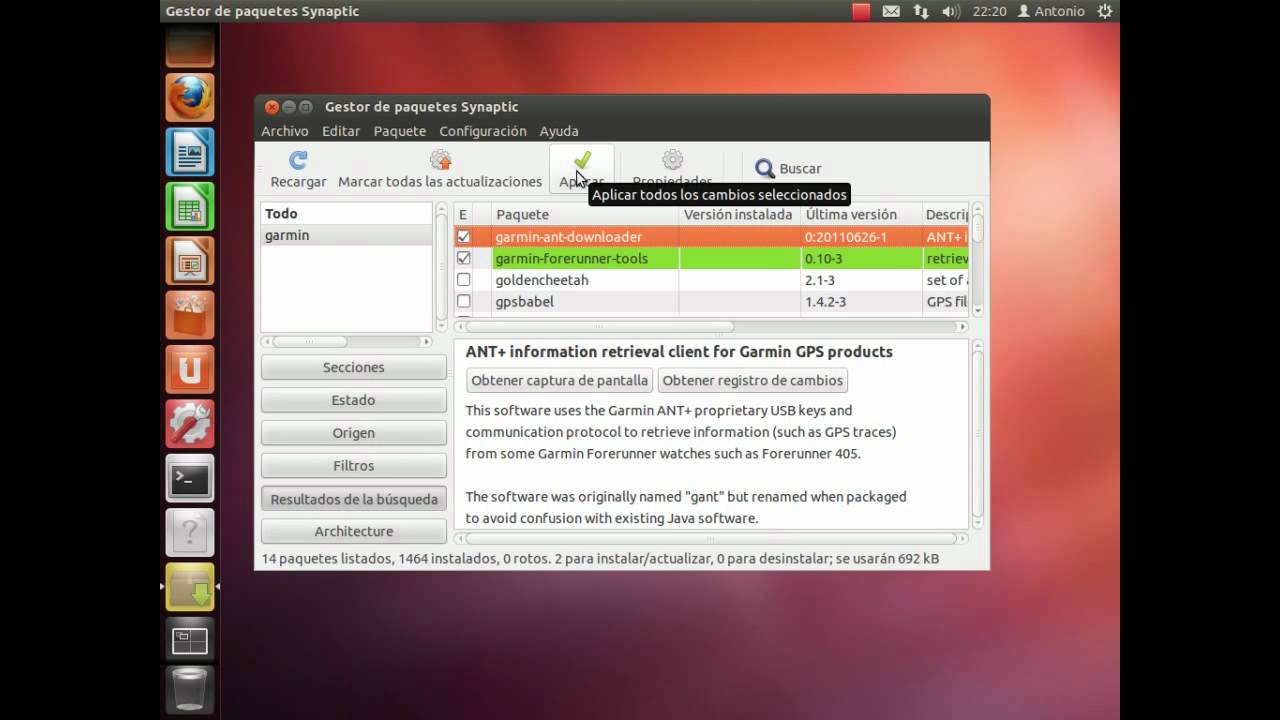Click Resultados de la búsqueda button
The width and height of the screenshot is (1280, 720).
[354, 499]
